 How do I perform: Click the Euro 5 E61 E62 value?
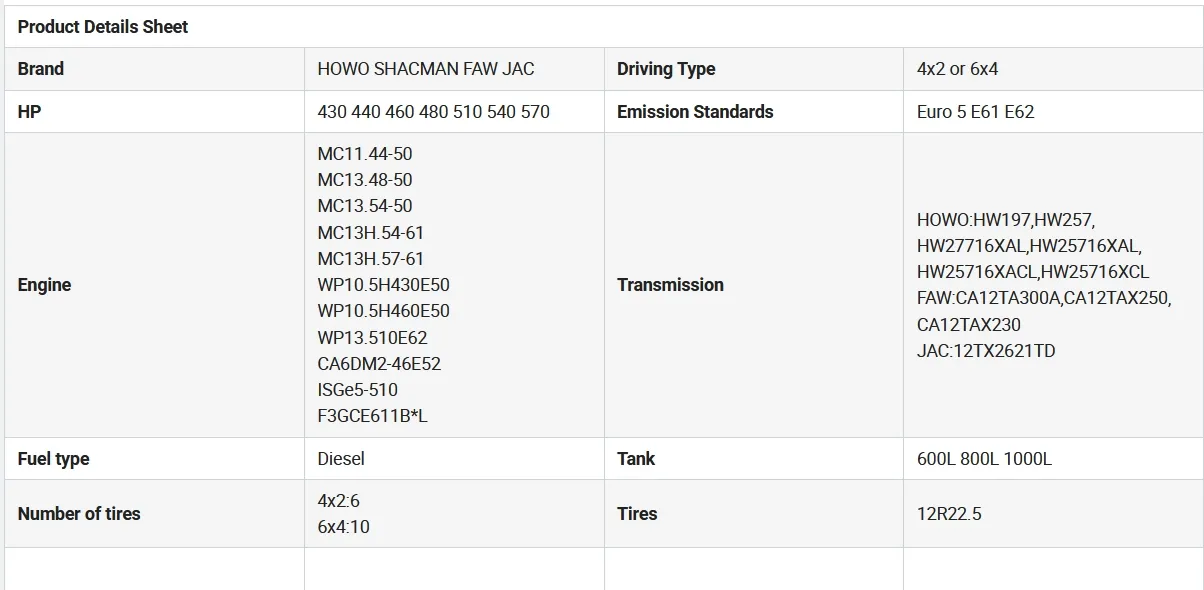click(x=975, y=112)
